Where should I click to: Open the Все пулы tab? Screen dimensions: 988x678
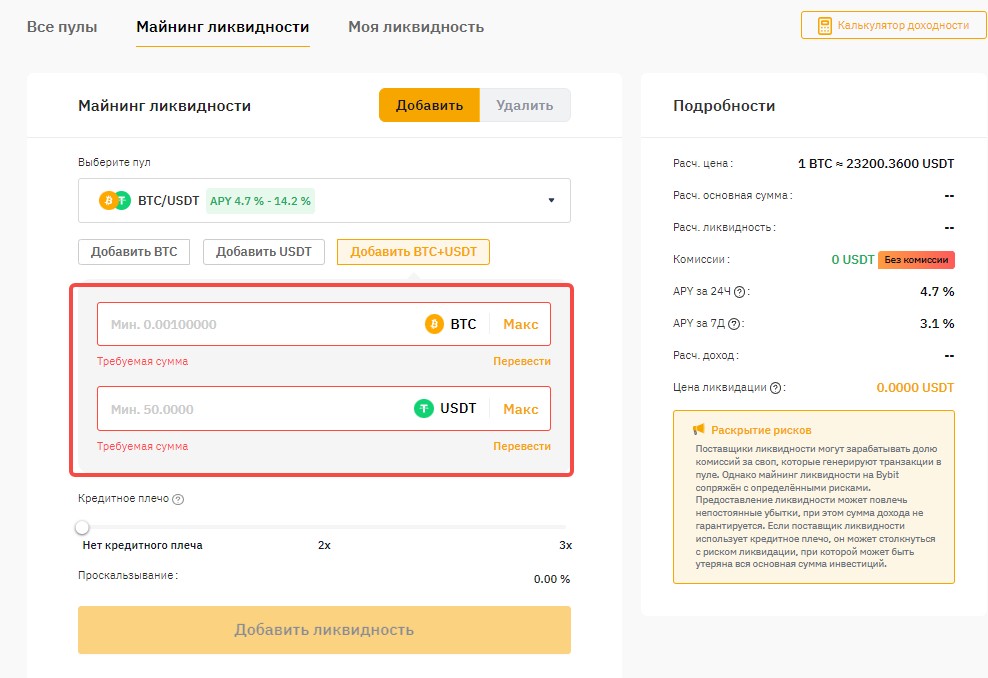[x=62, y=27]
